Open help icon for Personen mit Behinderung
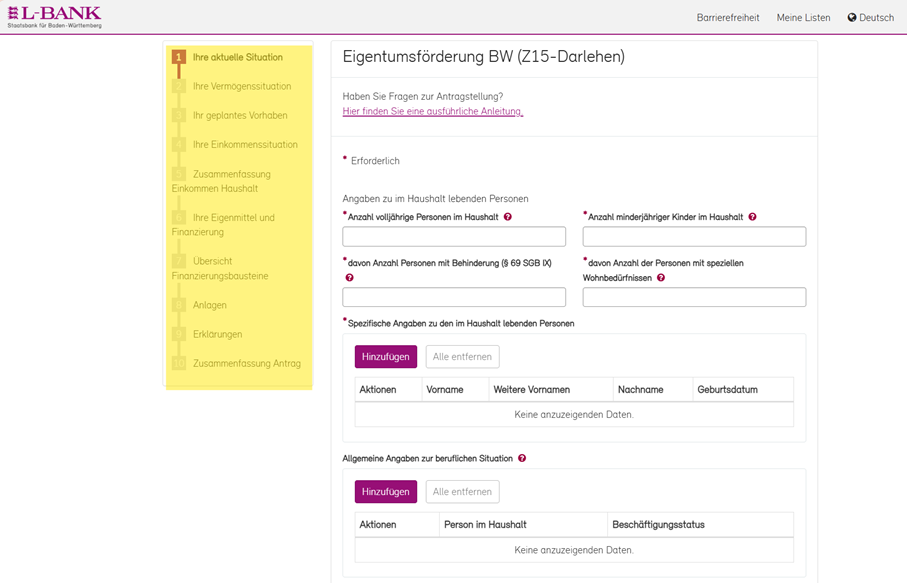The image size is (907, 583). pyautogui.click(x=349, y=278)
